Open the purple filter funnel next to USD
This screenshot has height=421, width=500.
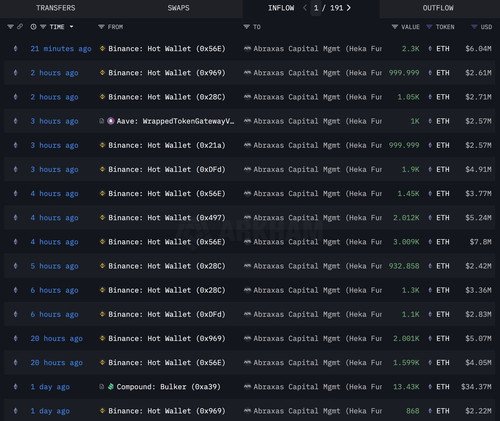[474, 27]
